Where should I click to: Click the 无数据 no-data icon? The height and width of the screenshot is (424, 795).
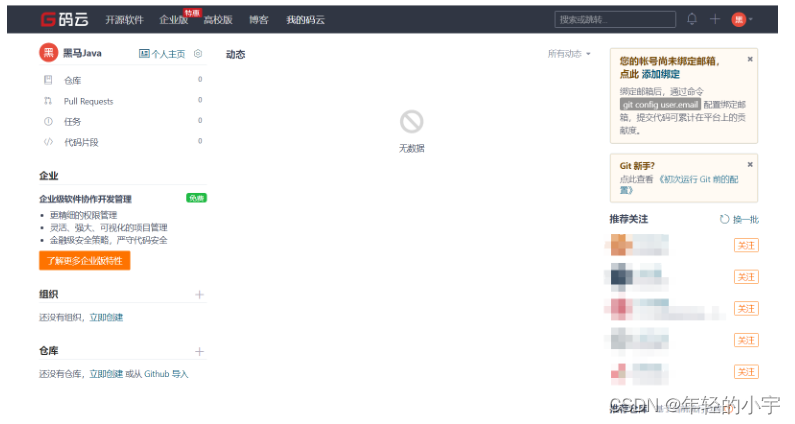(411, 122)
